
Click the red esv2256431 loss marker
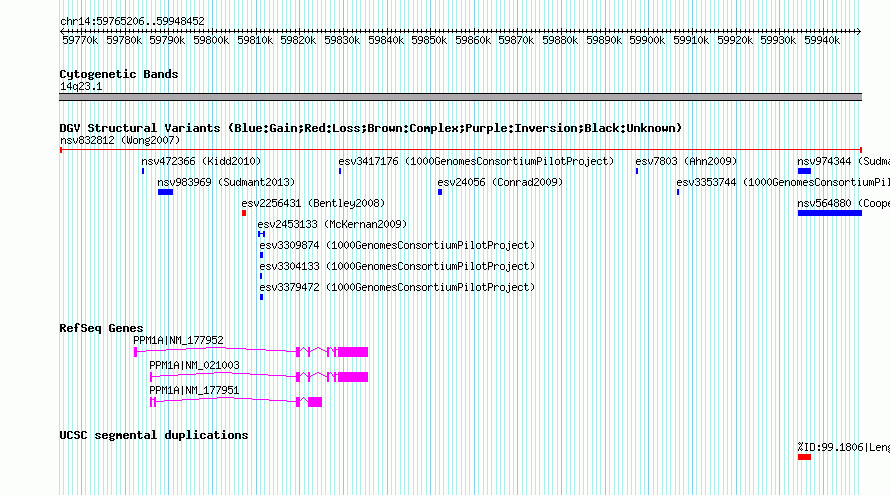[244, 213]
